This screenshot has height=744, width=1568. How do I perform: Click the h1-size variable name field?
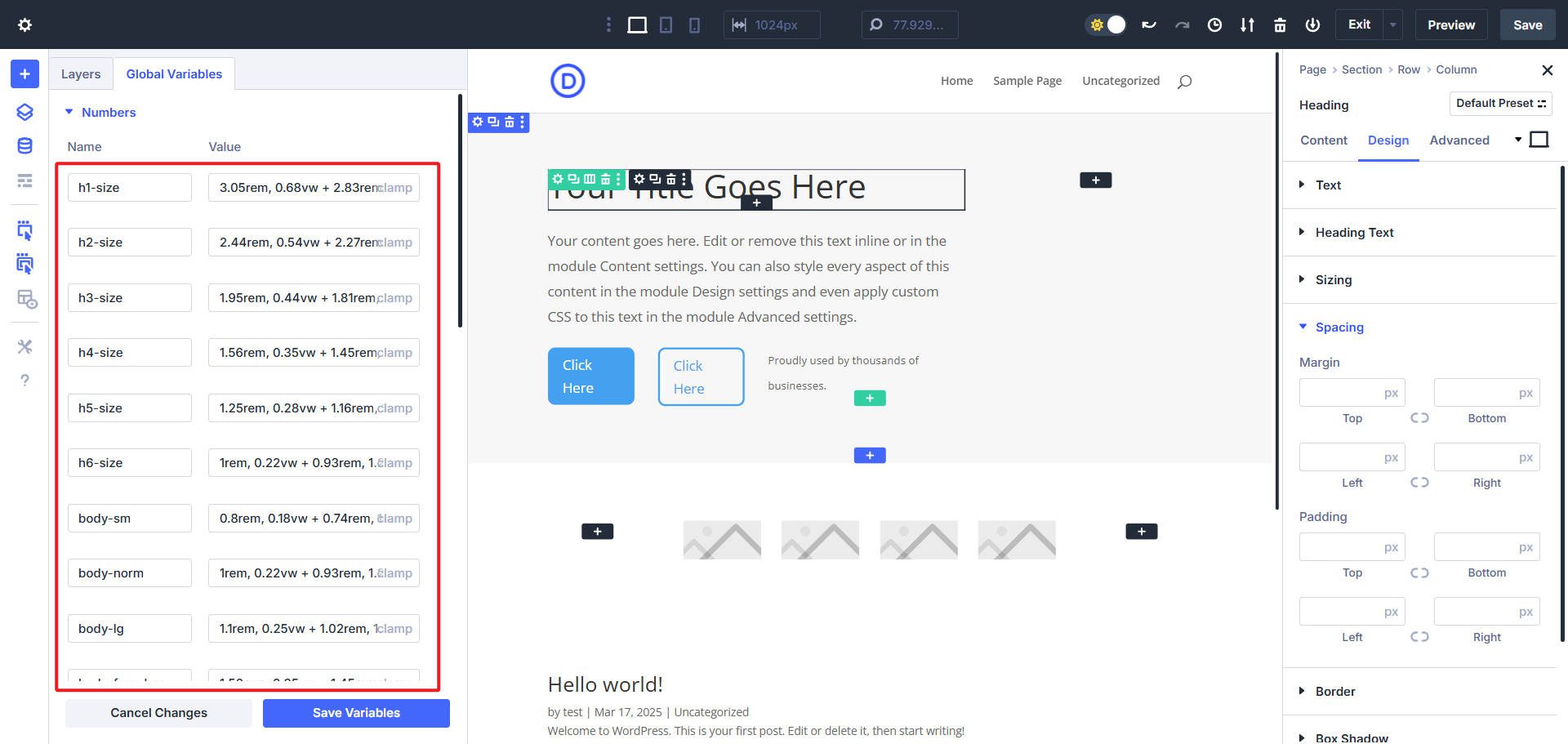point(130,187)
